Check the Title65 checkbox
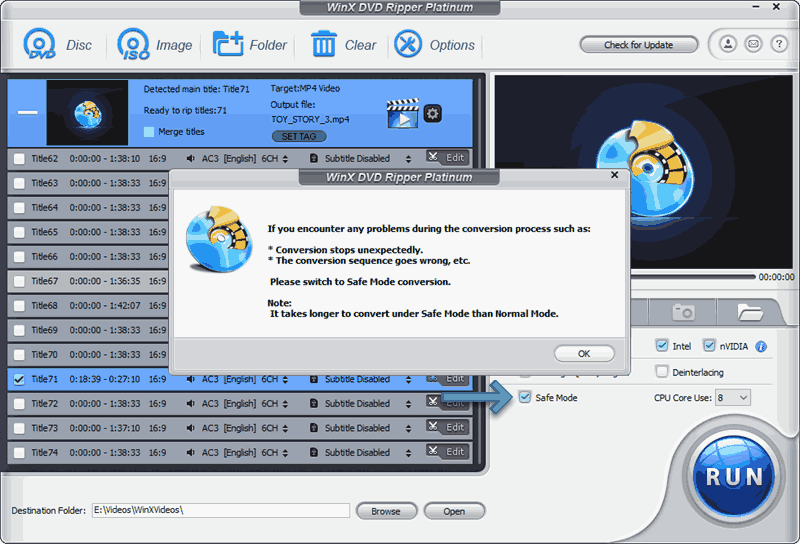 point(19,232)
